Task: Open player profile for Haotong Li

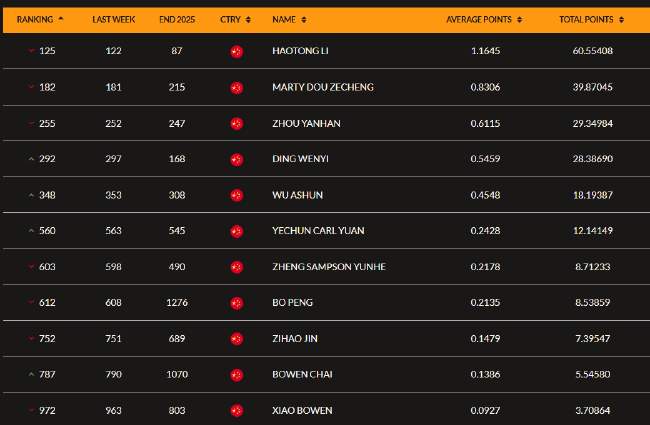Action: coord(300,51)
